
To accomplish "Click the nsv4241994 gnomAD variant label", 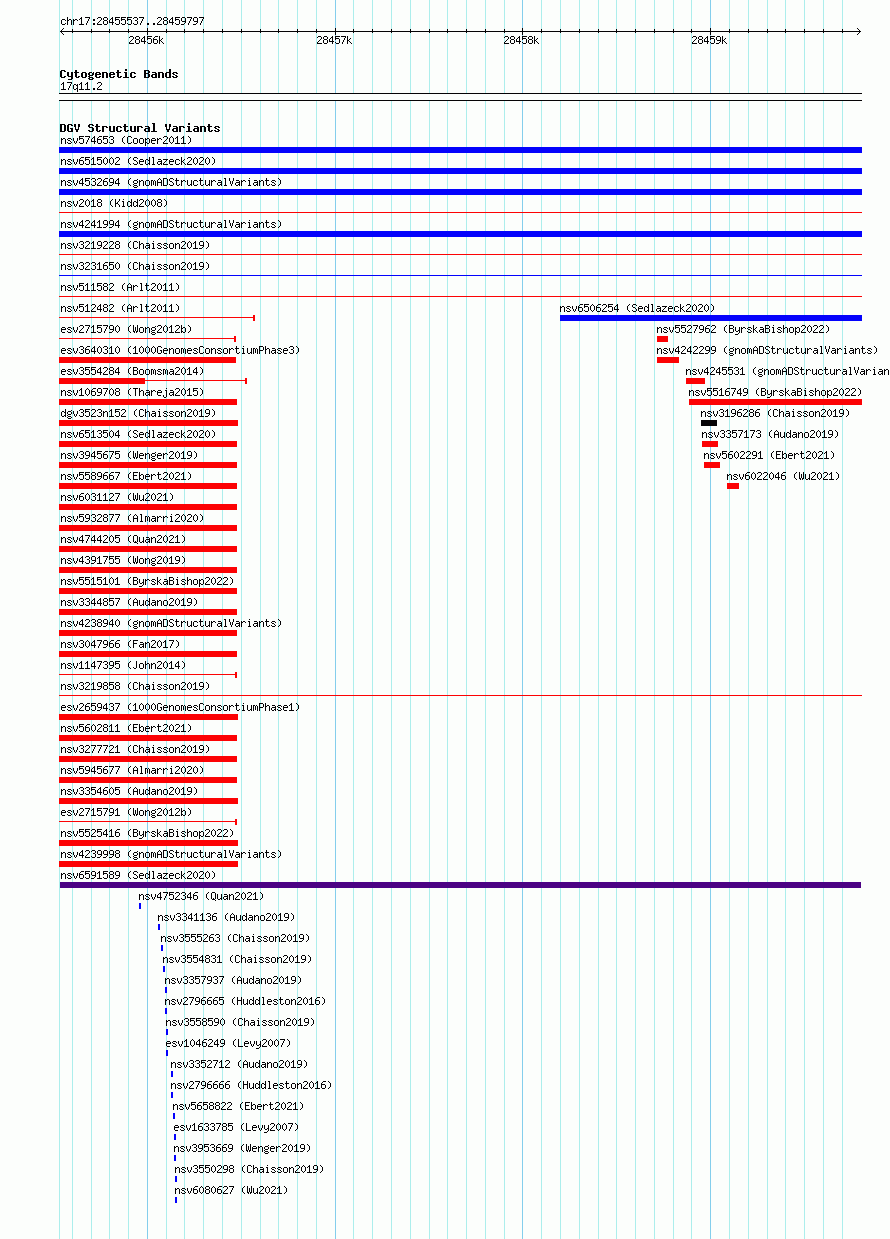I will tap(171, 224).
